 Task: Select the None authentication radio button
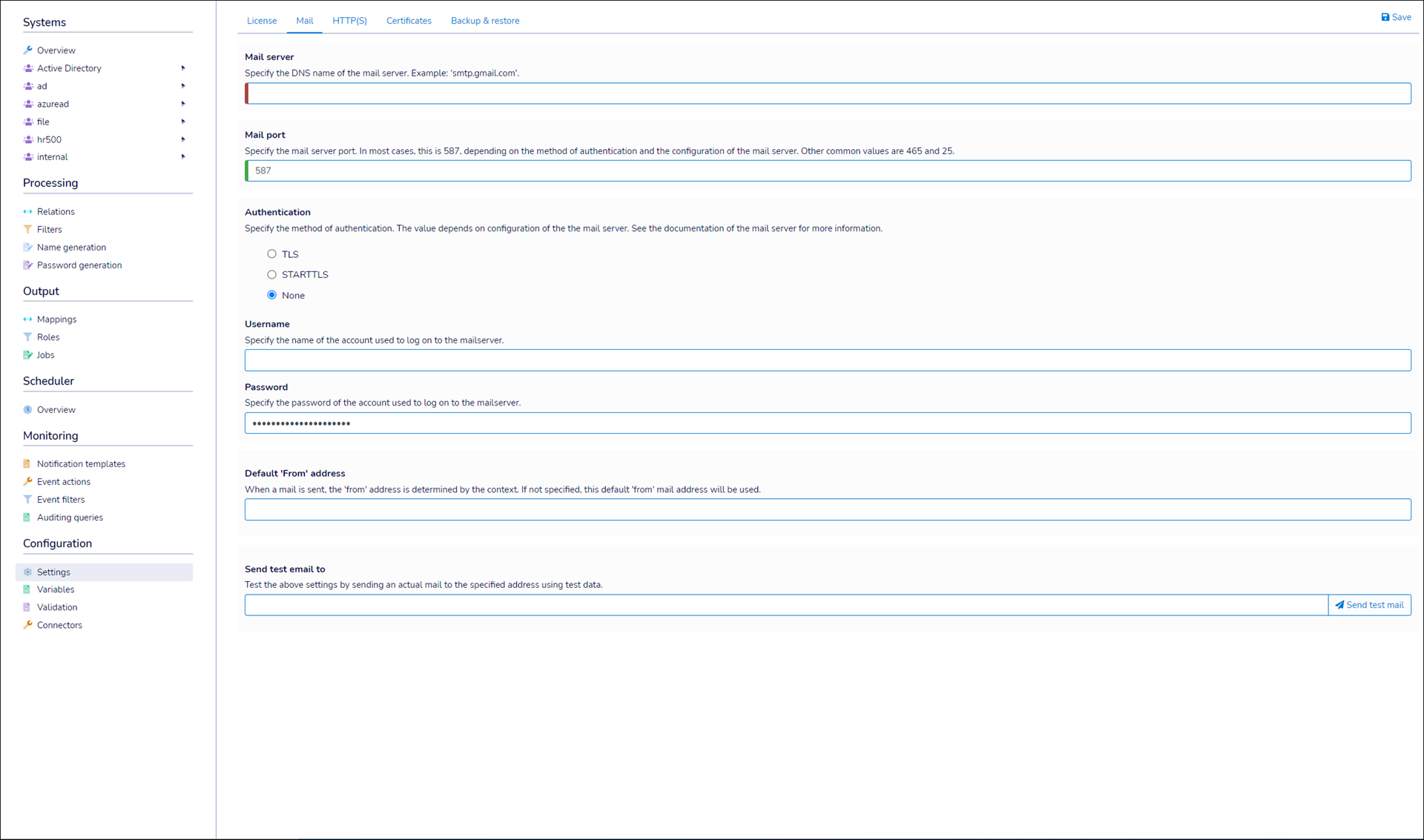tap(272, 295)
